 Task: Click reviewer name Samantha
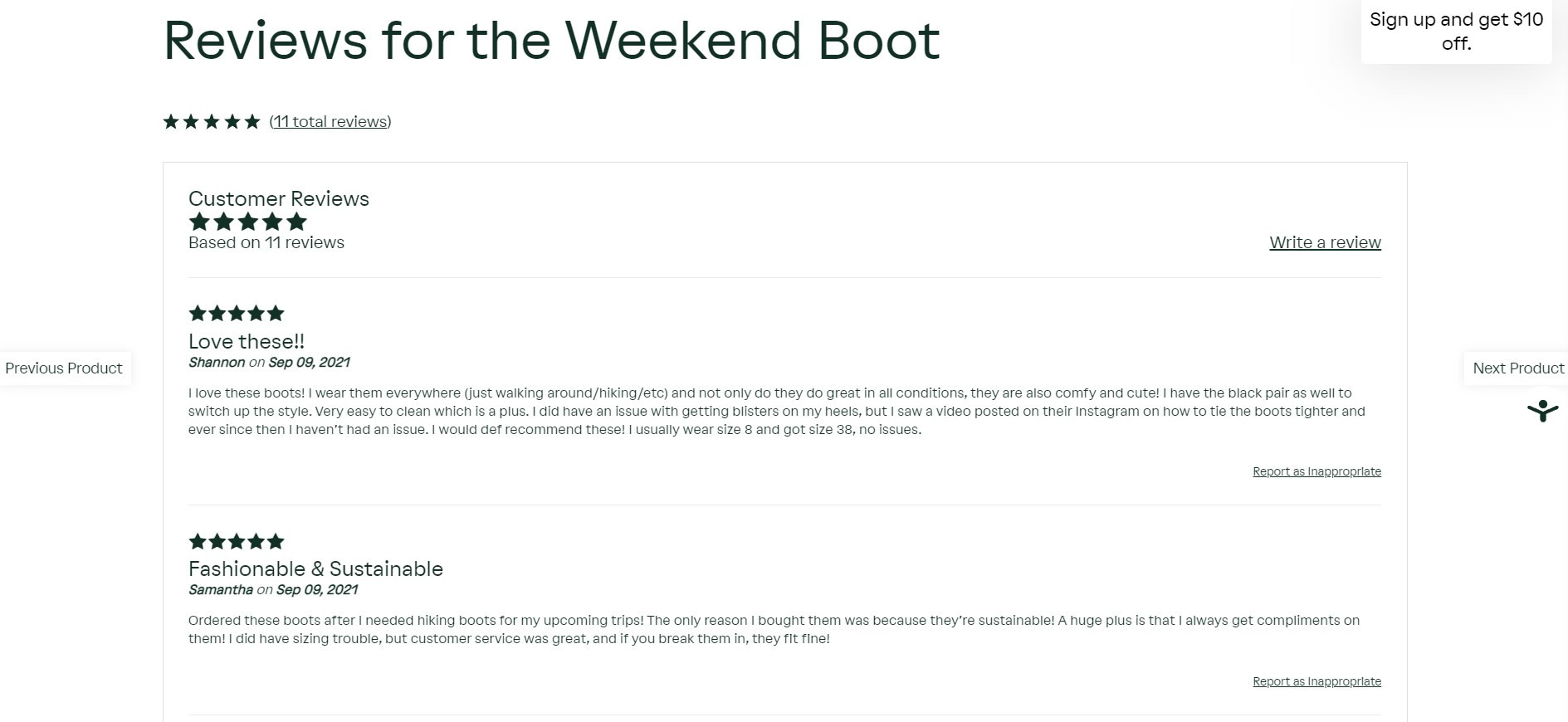tap(221, 589)
